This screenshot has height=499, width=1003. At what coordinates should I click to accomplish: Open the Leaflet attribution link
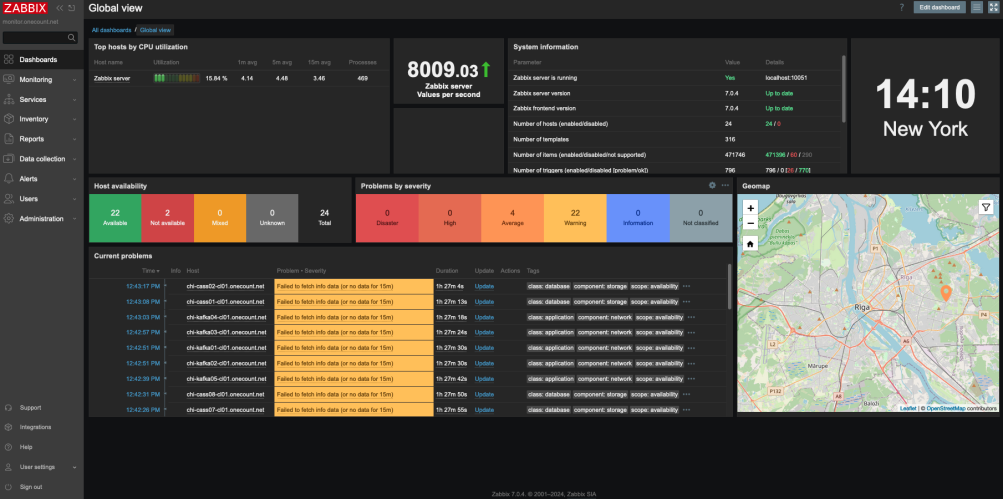tap(908, 408)
